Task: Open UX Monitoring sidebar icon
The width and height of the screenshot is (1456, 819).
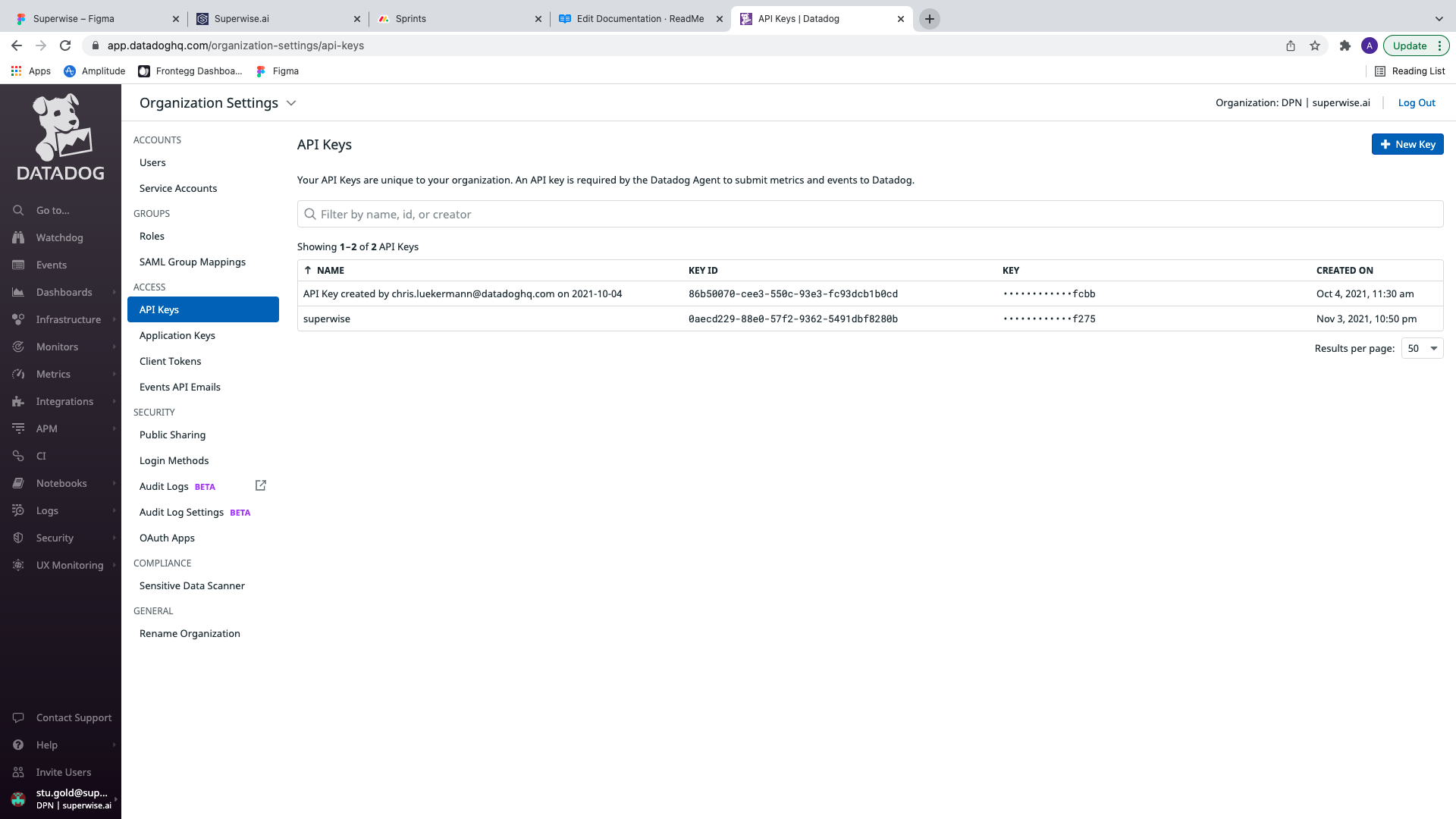Action: [x=18, y=565]
